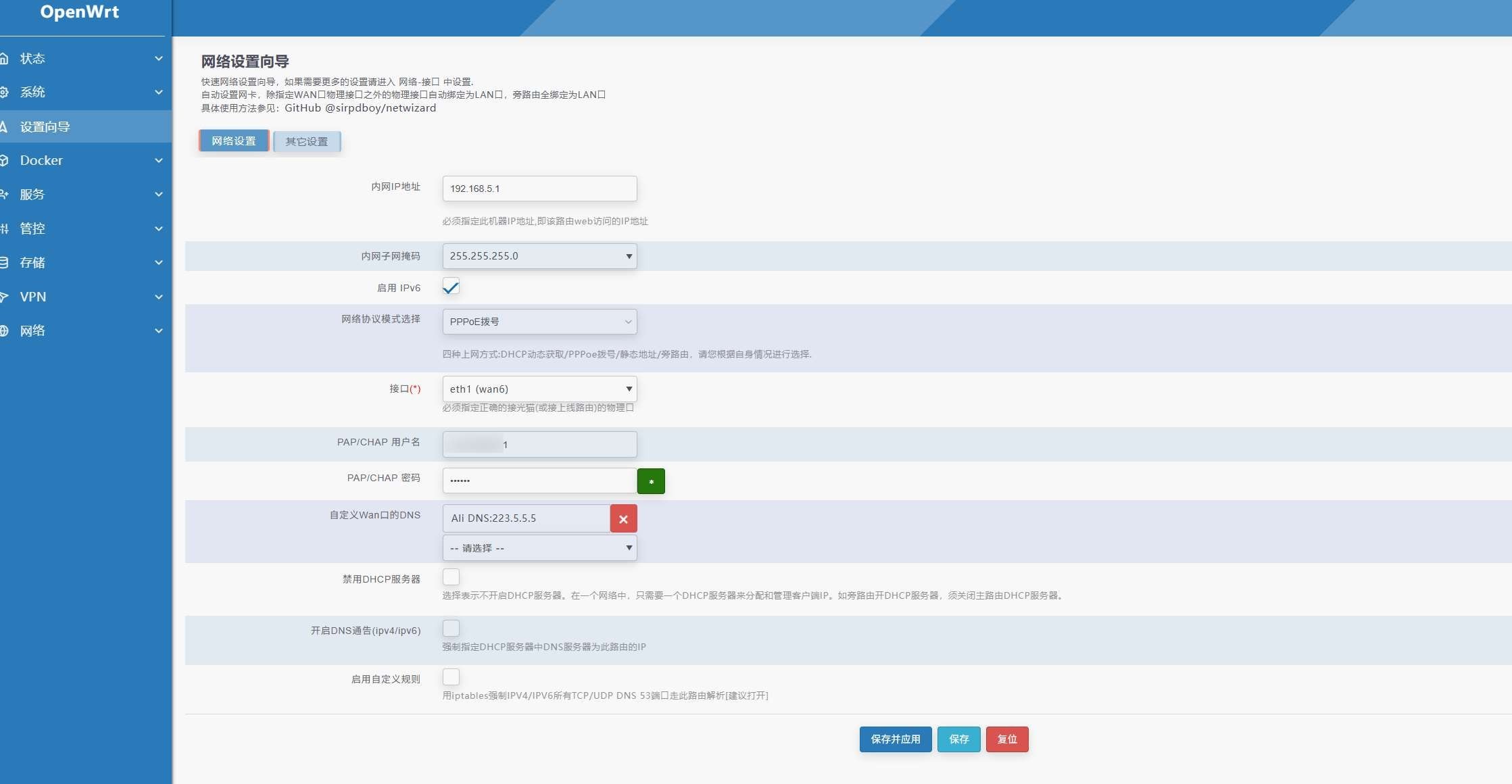Click the LAN IP address field 192.168.5.1

[x=539, y=189]
